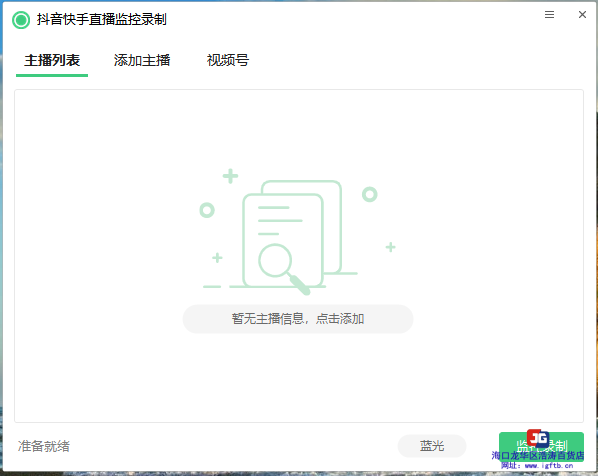Open the hamburger menu icon
This screenshot has width=598, height=476.
[x=549, y=14]
